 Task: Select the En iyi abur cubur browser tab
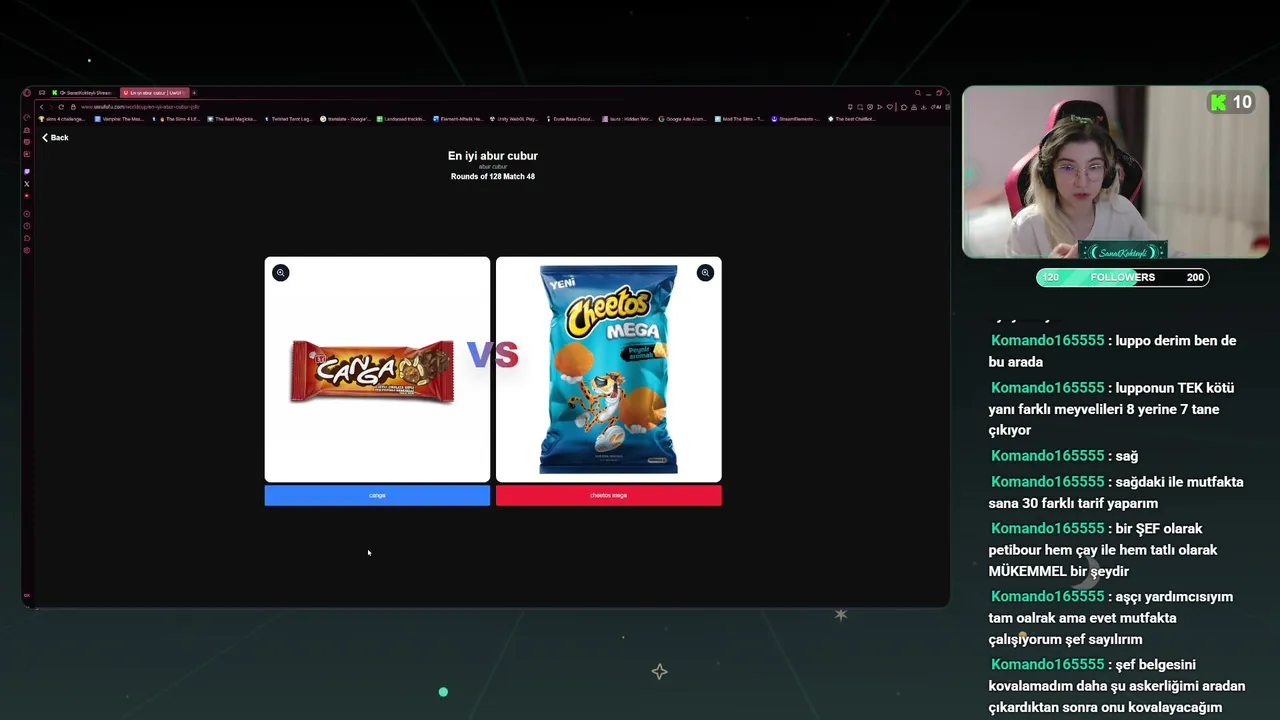point(155,92)
